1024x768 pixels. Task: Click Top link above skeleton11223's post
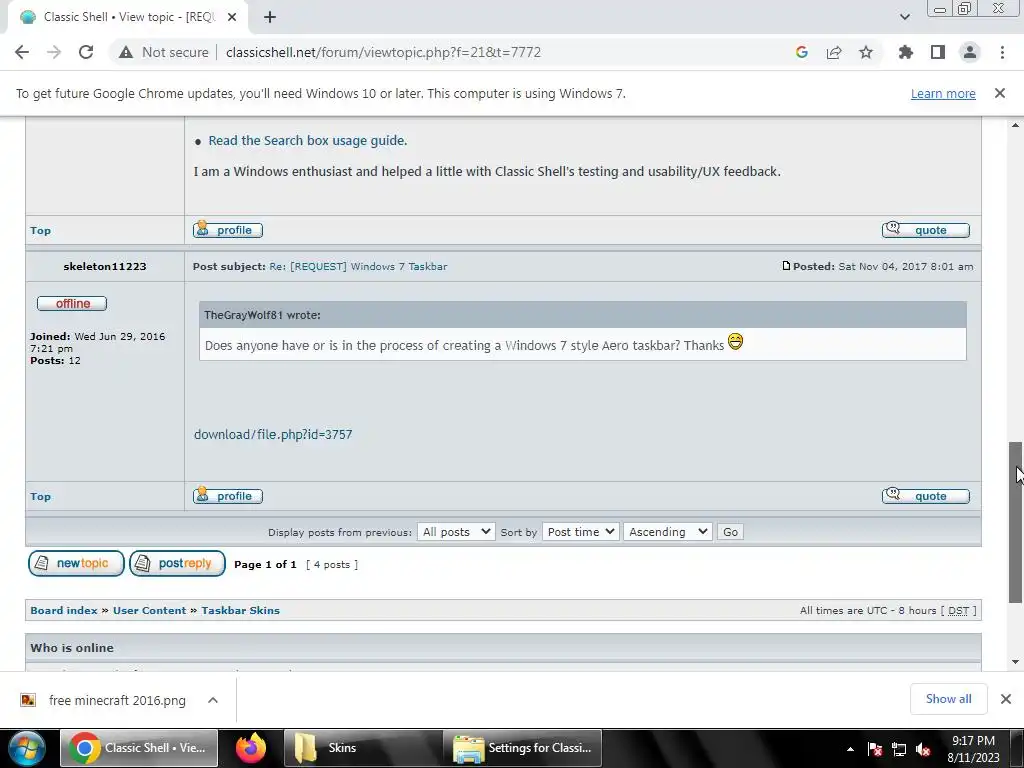click(x=40, y=231)
